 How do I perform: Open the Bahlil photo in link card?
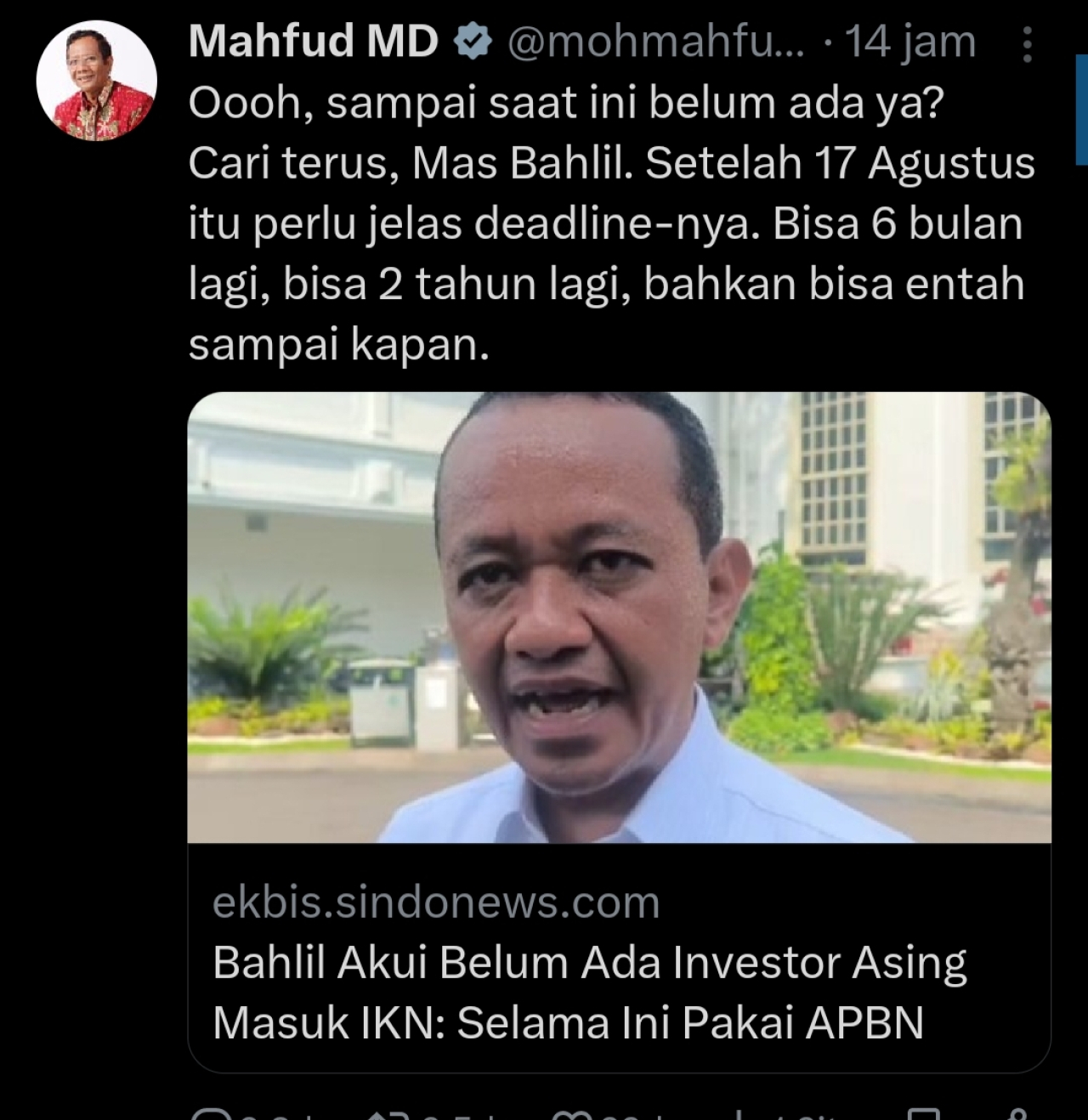click(x=619, y=617)
